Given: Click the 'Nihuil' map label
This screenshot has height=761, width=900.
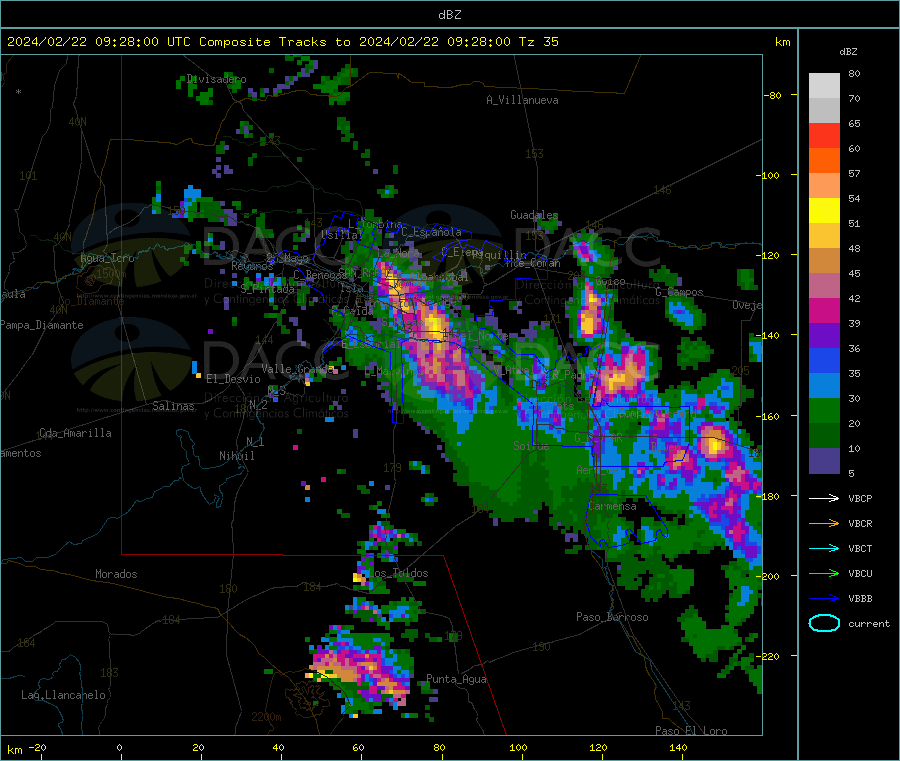Looking at the screenshot, I should [237, 456].
